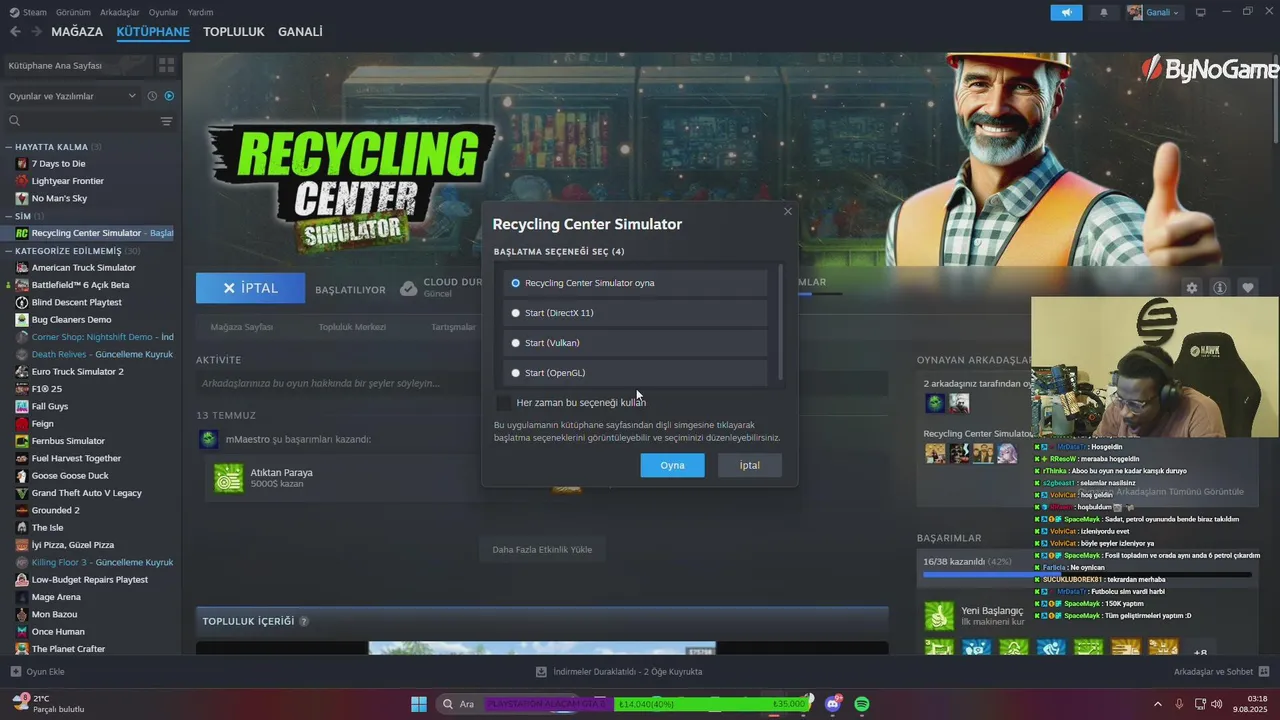This screenshot has width=1280, height=720.
Task: Open Windows Start menu
Action: click(x=419, y=704)
